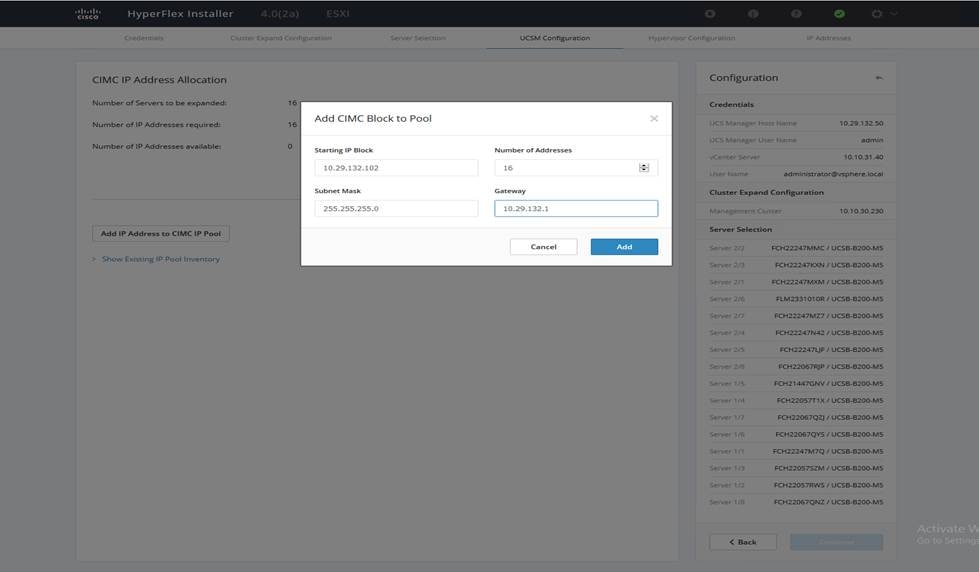Click server row FCH22057SZM
Screen dimensions: 979x572
796,468
